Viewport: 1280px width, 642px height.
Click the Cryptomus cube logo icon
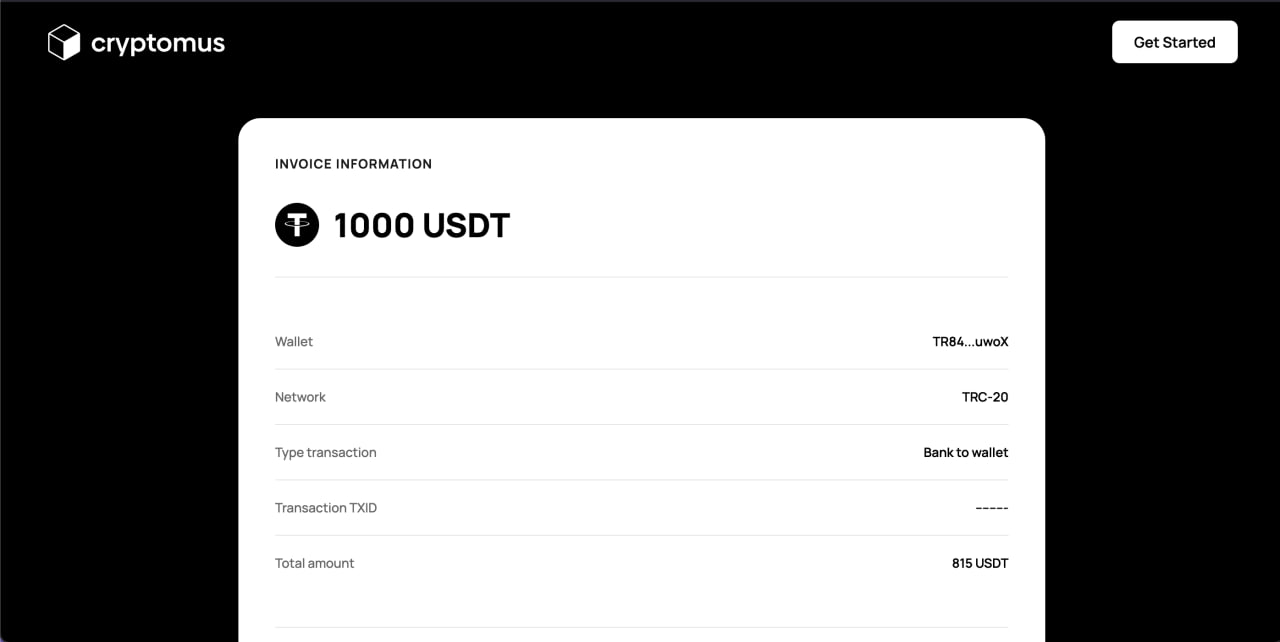point(64,42)
